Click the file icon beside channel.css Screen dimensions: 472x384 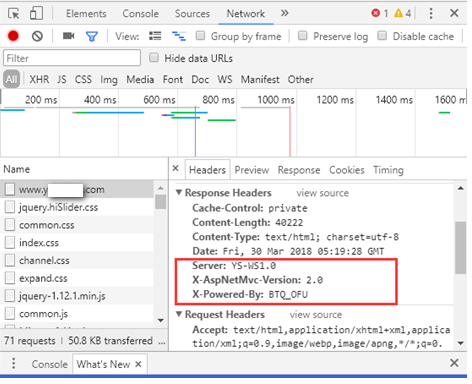10,260
